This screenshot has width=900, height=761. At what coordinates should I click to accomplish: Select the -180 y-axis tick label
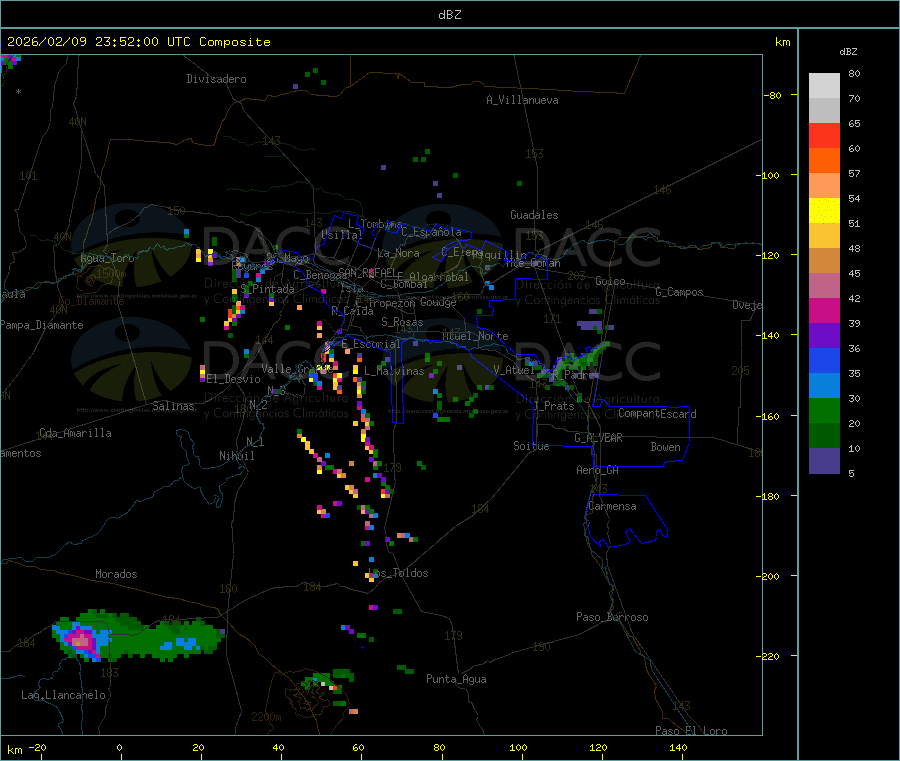tap(770, 496)
